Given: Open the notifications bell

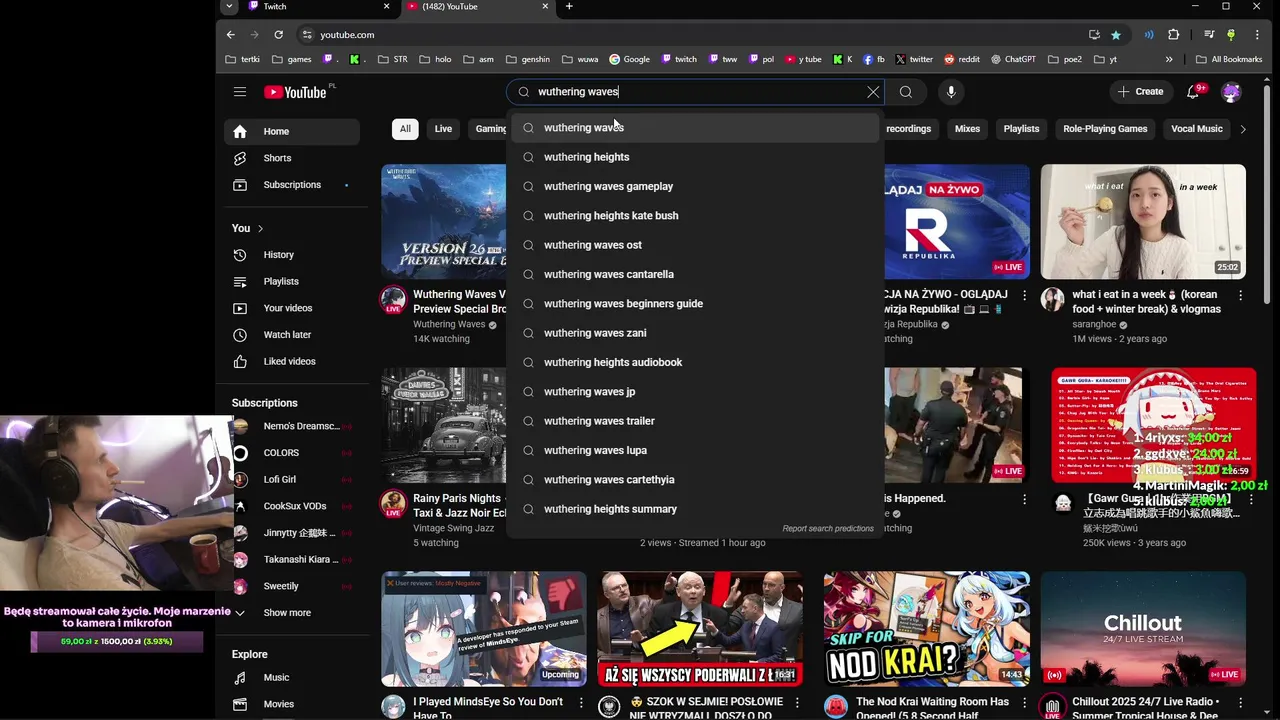Looking at the screenshot, I should (1193, 92).
